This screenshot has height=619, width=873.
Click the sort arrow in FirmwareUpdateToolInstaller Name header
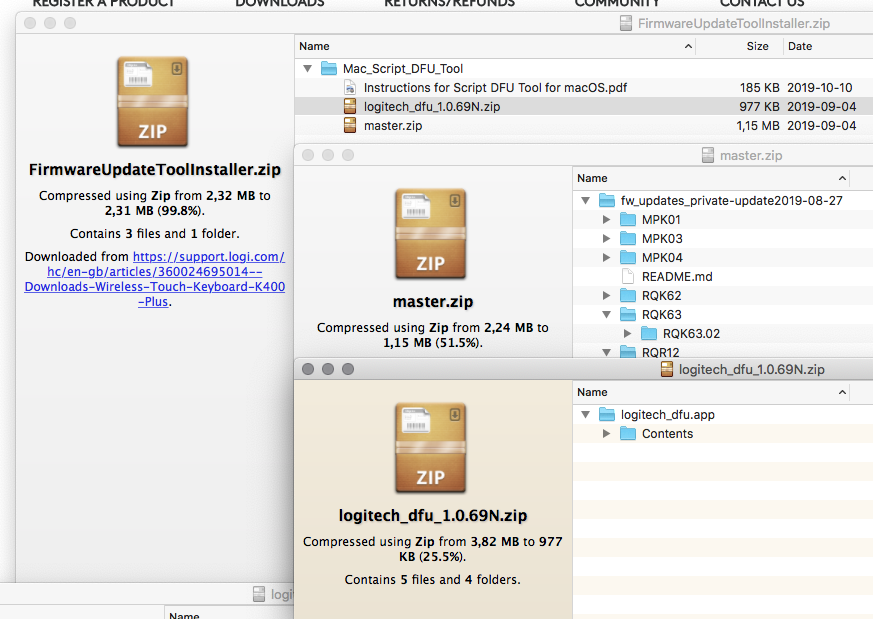tap(688, 46)
